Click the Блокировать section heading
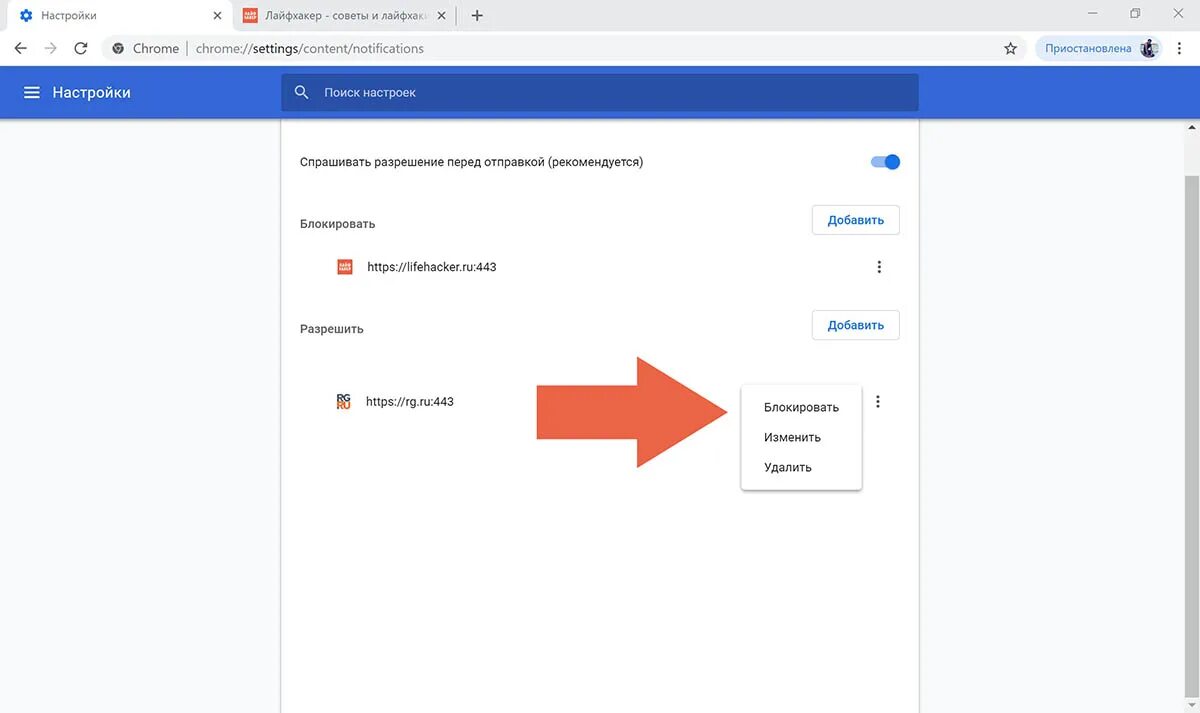Screen dimensions: 1200x713 point(337,224)
